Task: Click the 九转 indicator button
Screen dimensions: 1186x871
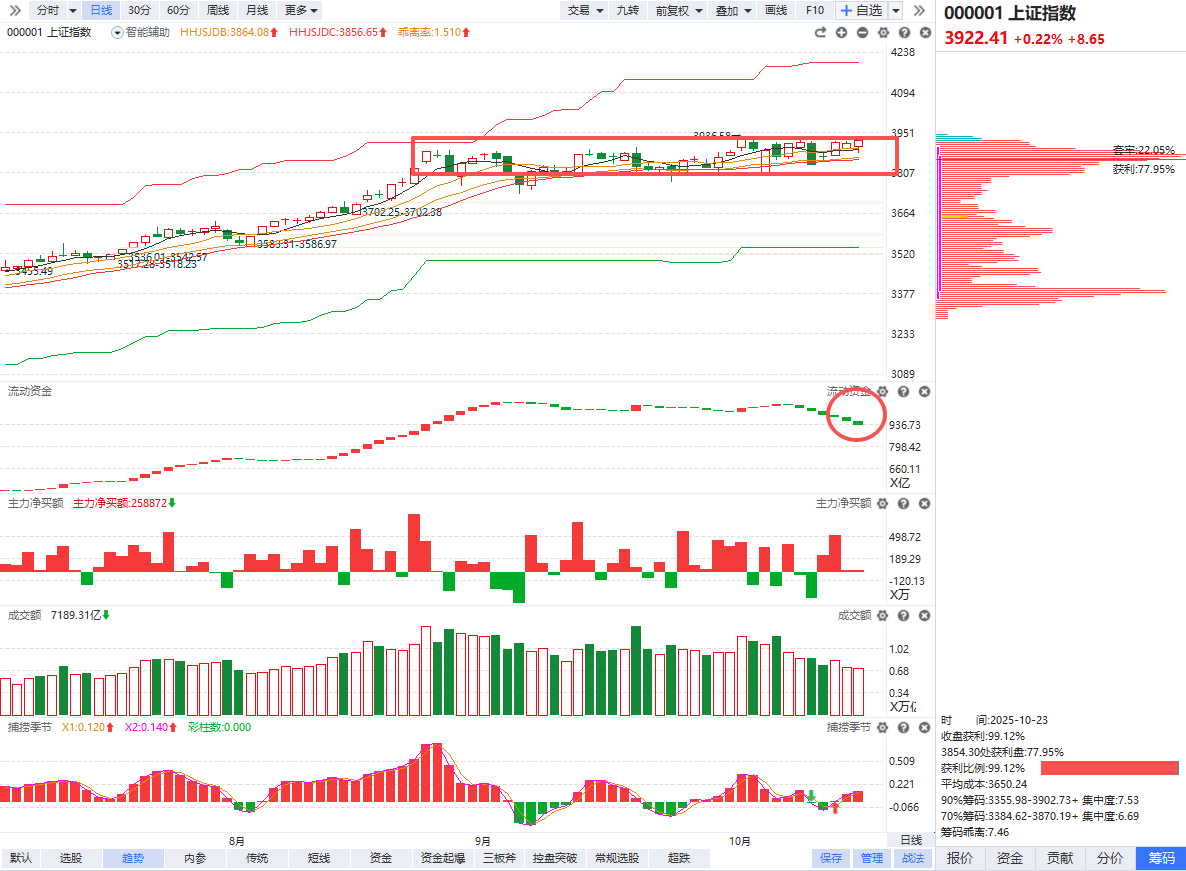Action: tap(627, 11)
